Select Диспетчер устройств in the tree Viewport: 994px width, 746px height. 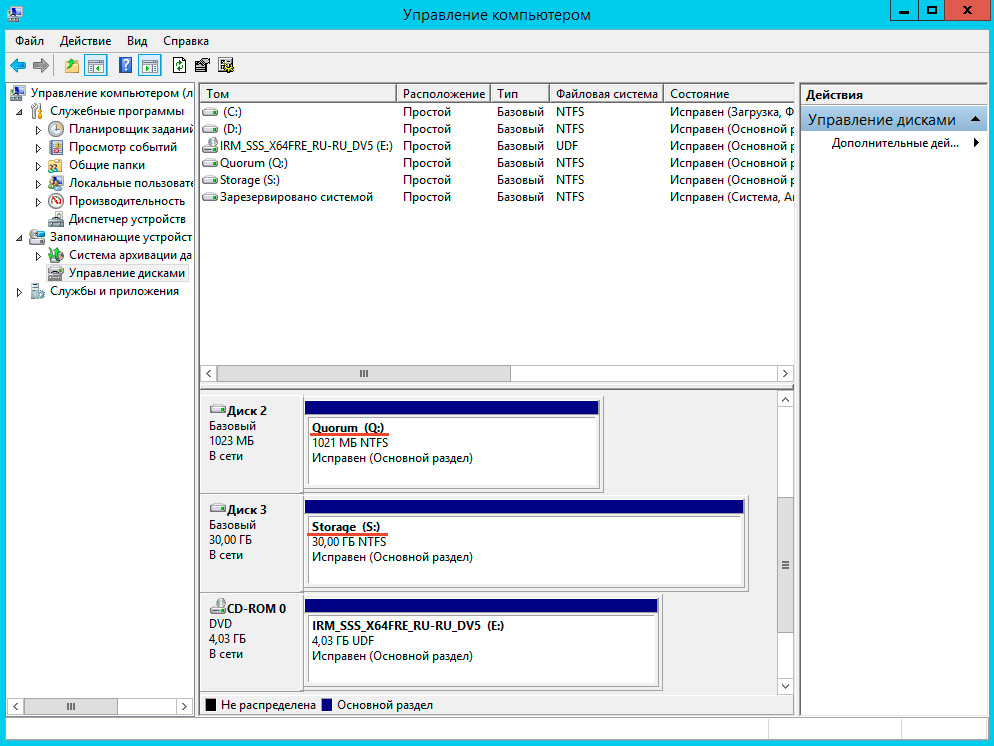coord(127,219)
